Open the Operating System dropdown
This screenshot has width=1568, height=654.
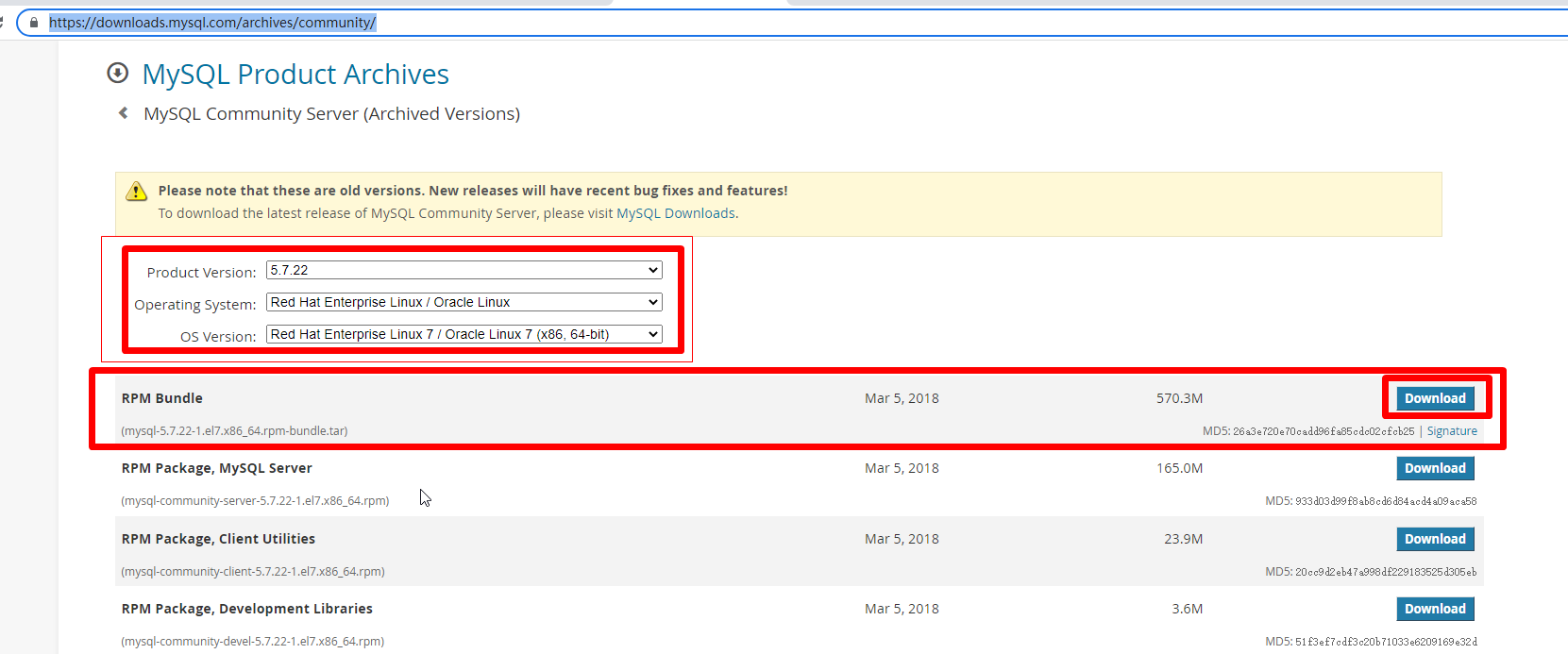coord(464,302)
